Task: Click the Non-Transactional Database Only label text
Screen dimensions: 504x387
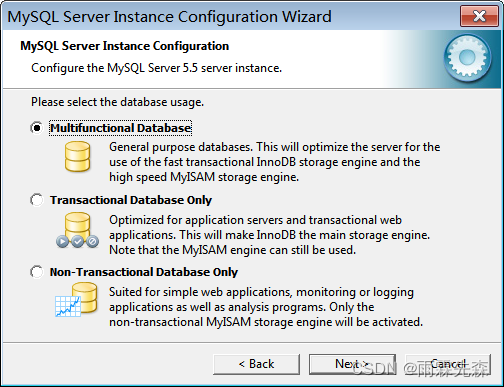Action: (x=144, y=272)
